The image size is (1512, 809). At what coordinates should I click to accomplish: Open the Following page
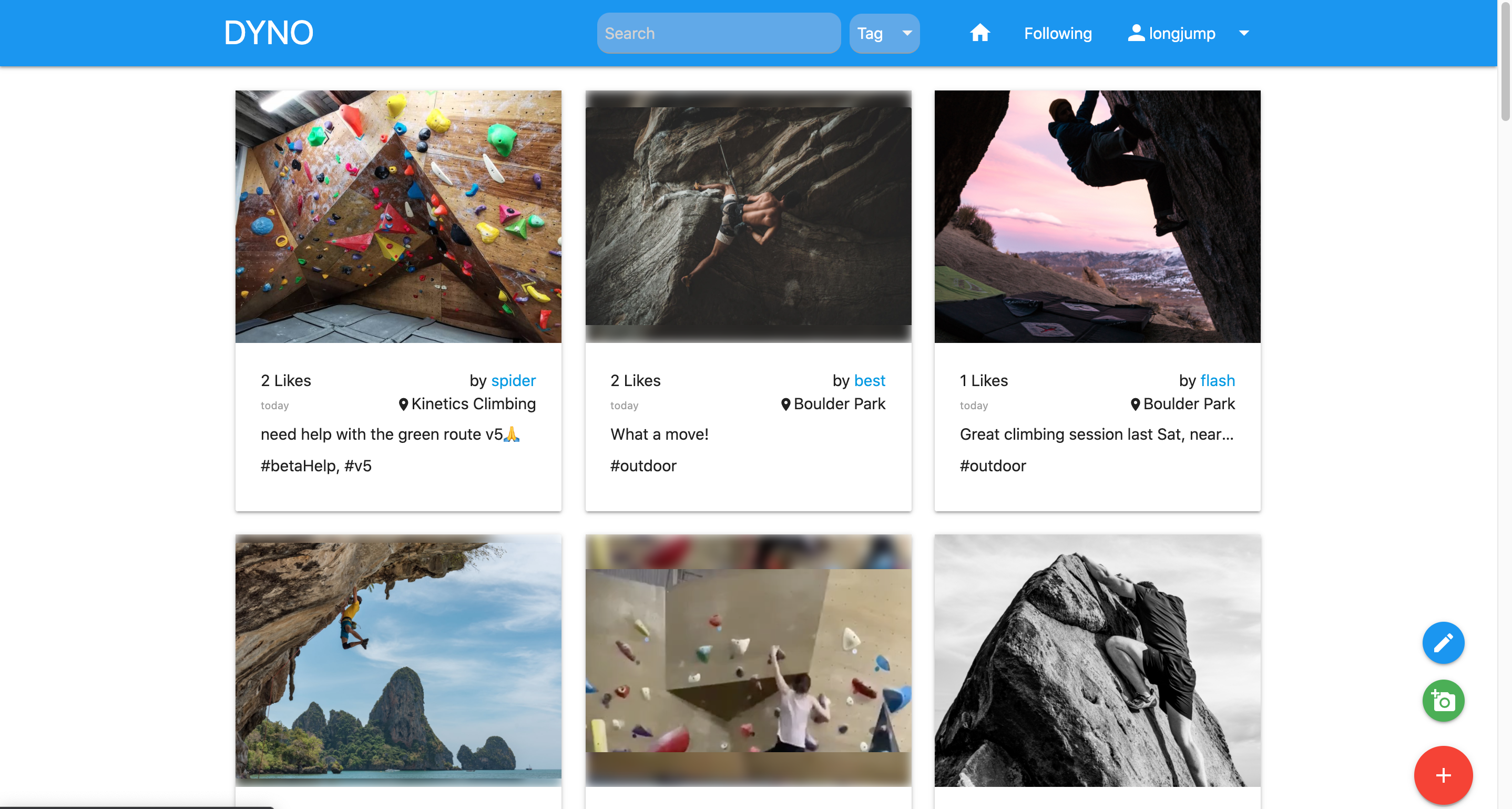pos(1058,34)
